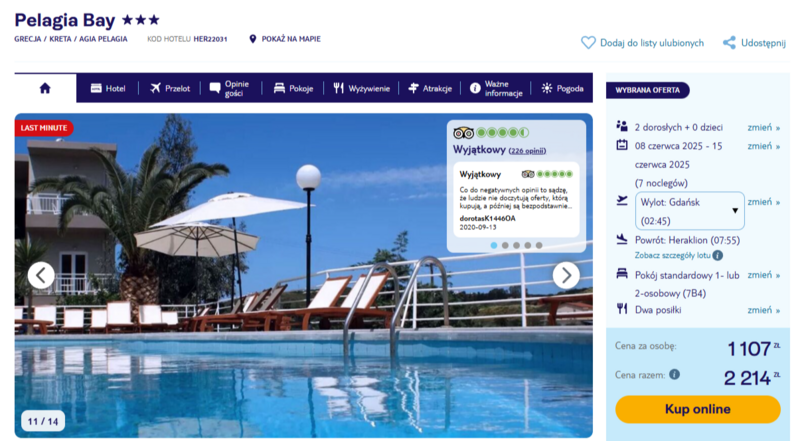This screenshot has width=800, height=441.
Task: Show next photo with right arrow
Action: 566,276
